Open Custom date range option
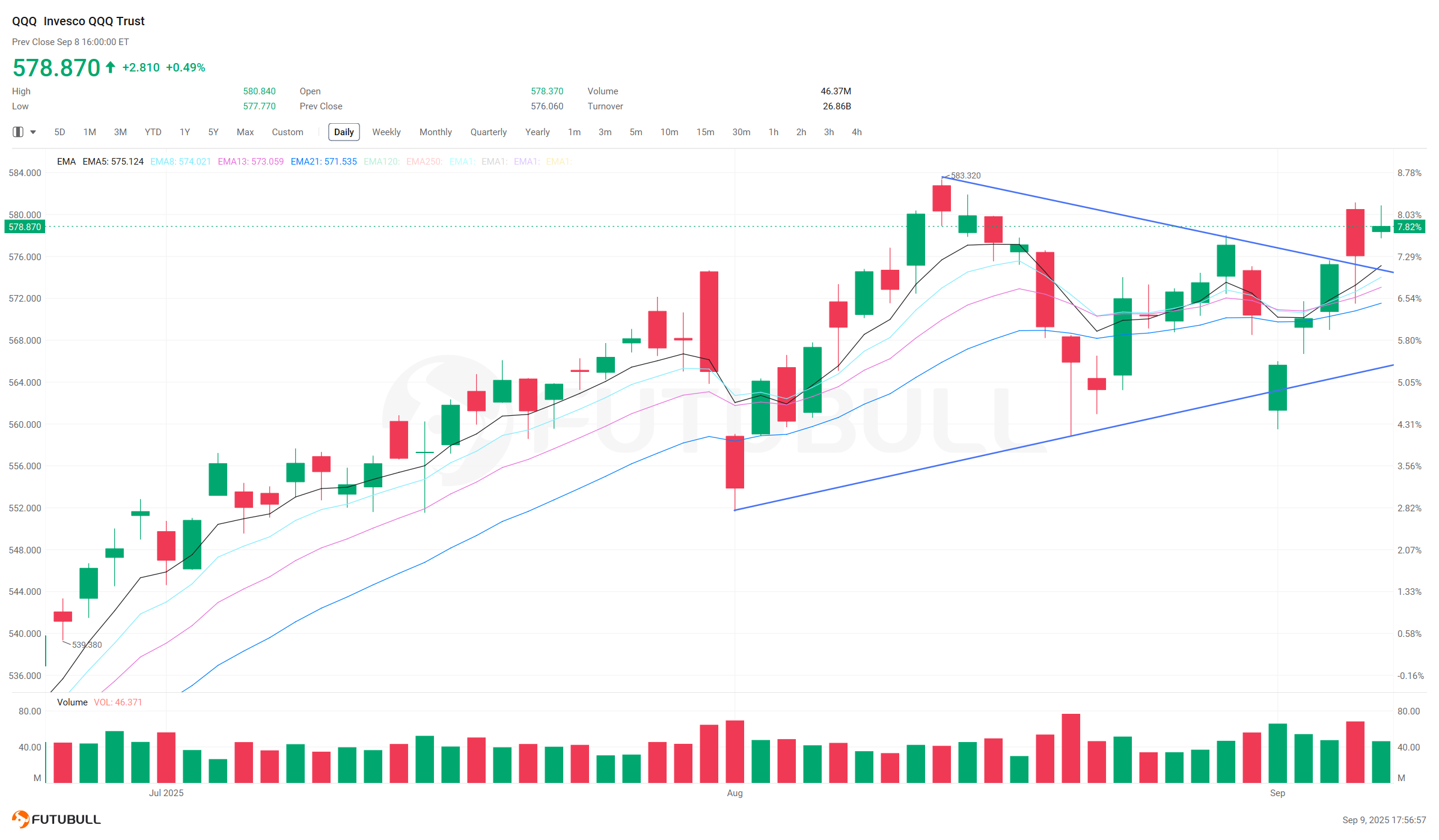1439x840 pixels. [287, 132]
